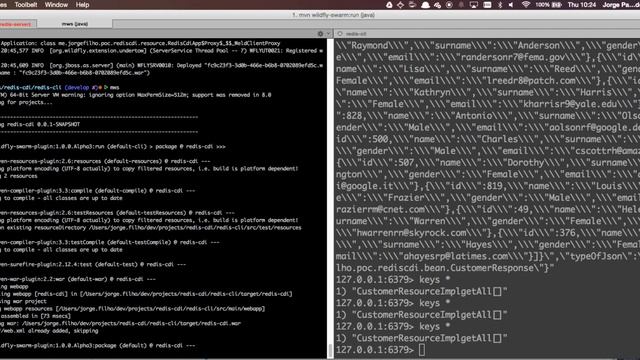This screenshot has width=640, height=360.
Task: Click 'assembled in [73 msecs]' line
Action: click(36, 316)
